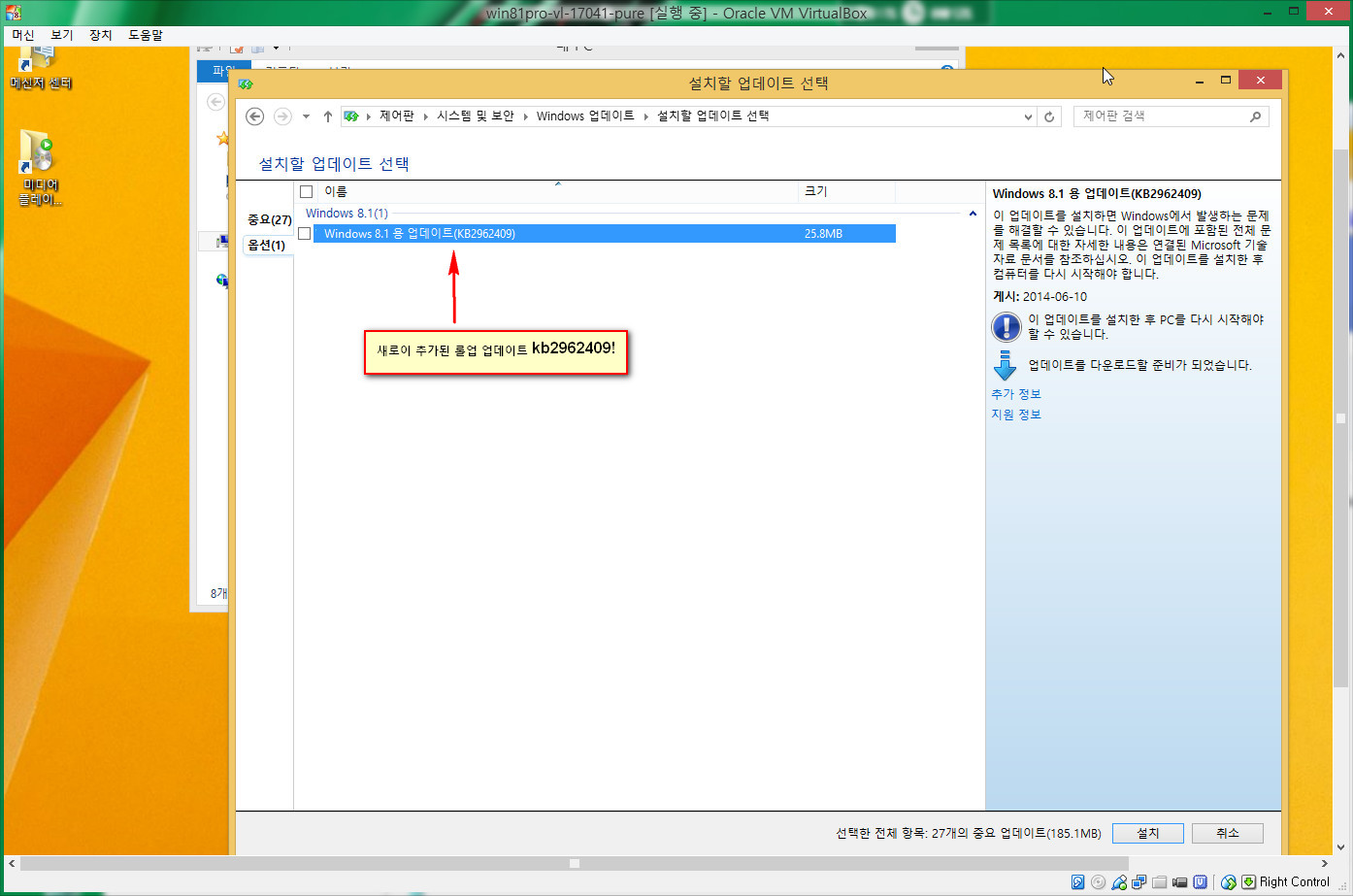Click the Forward navigation arrow
Viewport: 1353px width, 896px height.
(x=282, y=116)
